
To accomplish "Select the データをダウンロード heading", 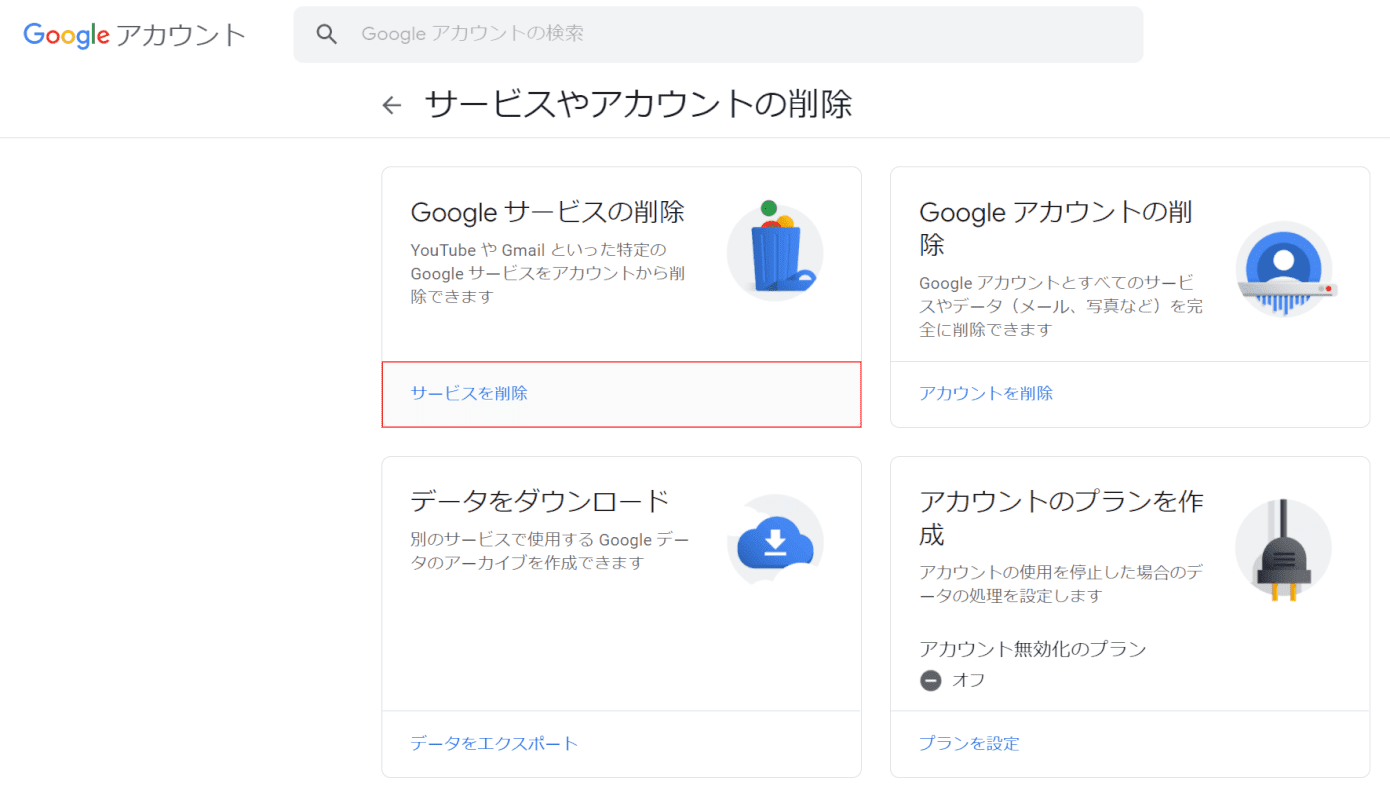I will click(x=540, y=501).
